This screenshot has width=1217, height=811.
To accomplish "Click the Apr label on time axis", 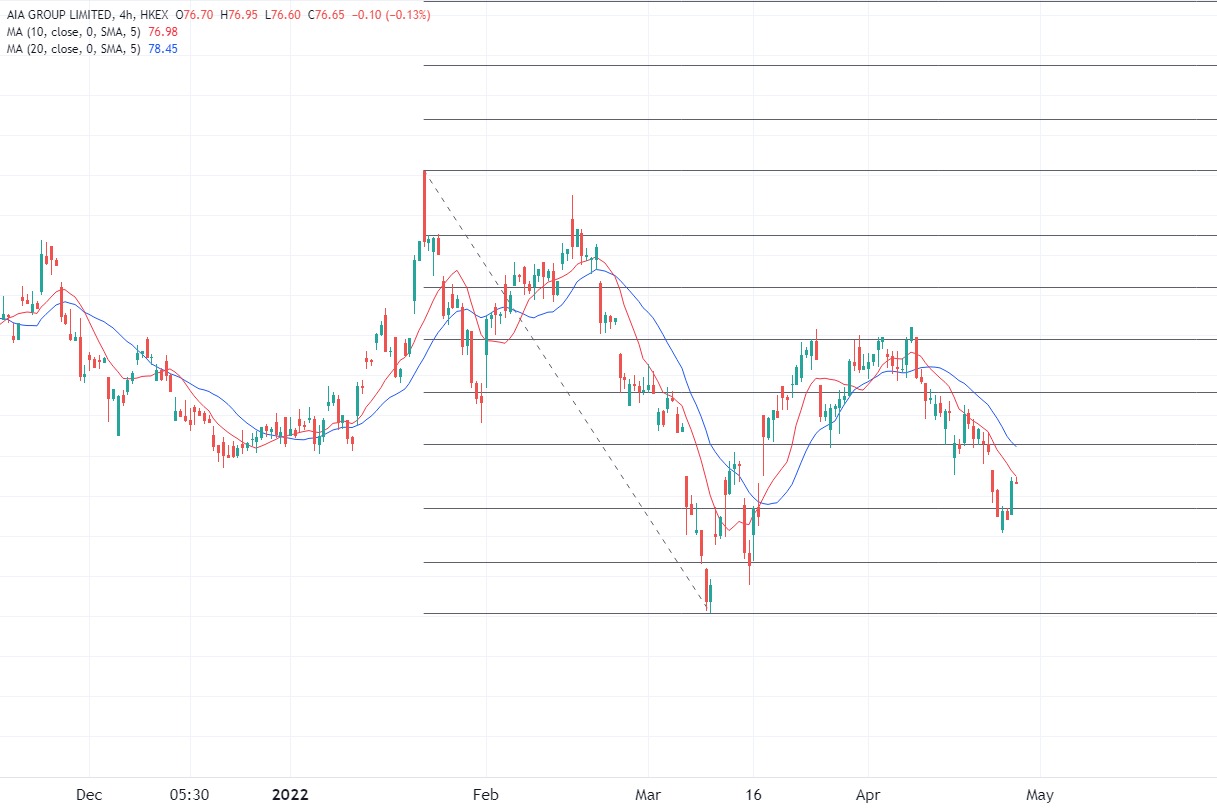I will [x=868, y=795].
